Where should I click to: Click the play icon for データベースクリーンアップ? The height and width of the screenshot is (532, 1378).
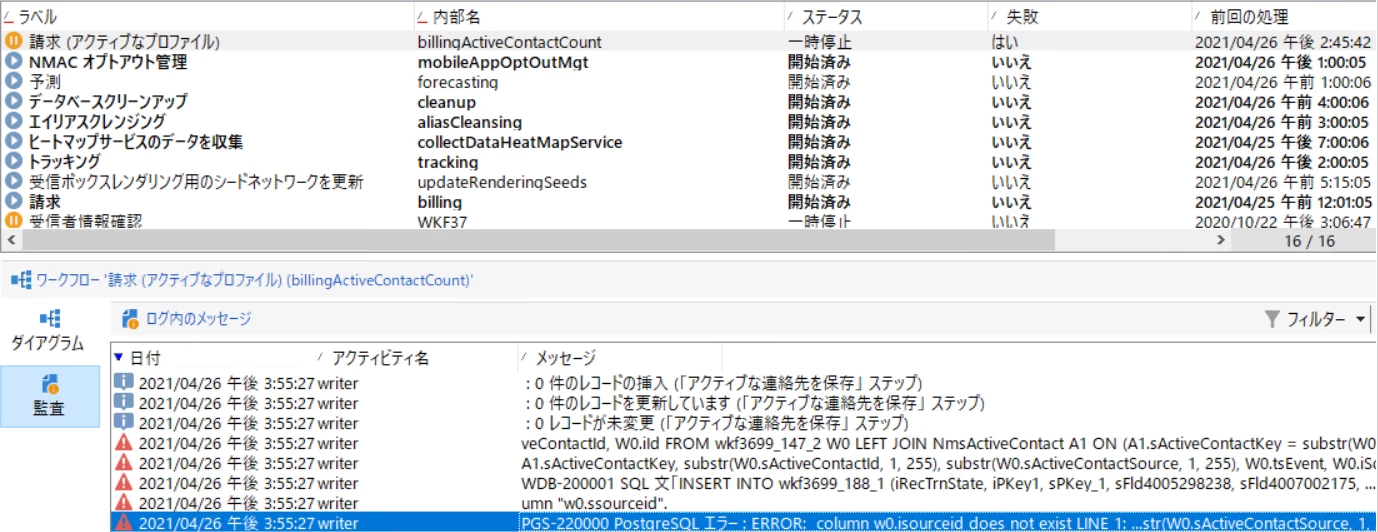[13, 101]
